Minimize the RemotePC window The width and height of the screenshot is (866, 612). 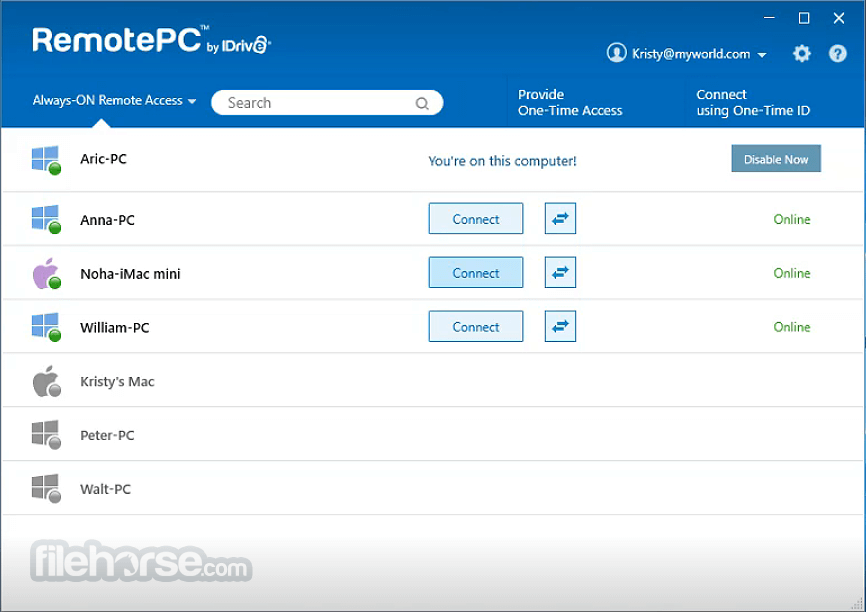769,18
